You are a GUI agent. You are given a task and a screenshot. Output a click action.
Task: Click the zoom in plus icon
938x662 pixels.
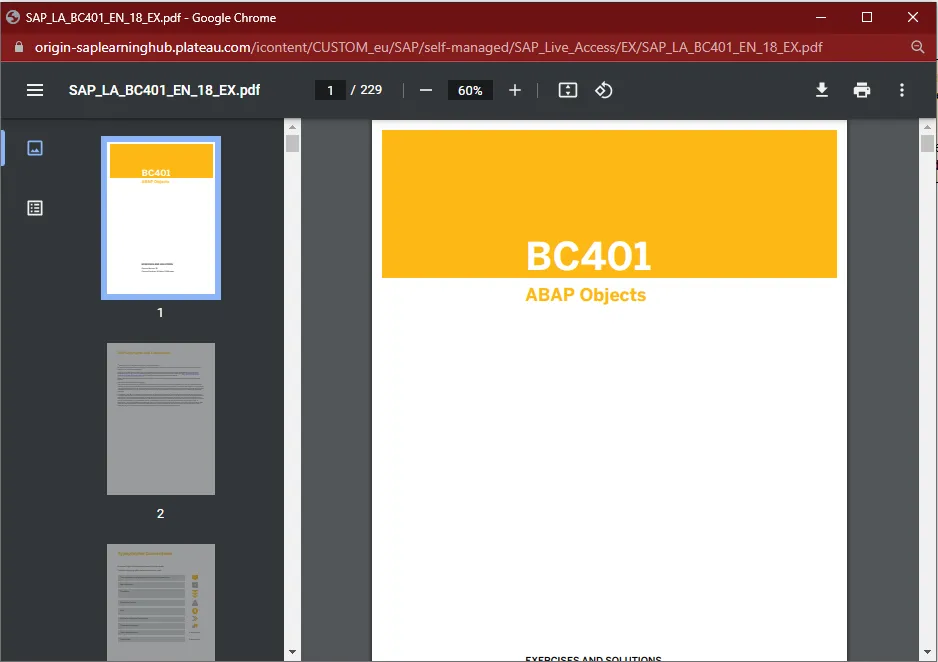click(515, 90)
